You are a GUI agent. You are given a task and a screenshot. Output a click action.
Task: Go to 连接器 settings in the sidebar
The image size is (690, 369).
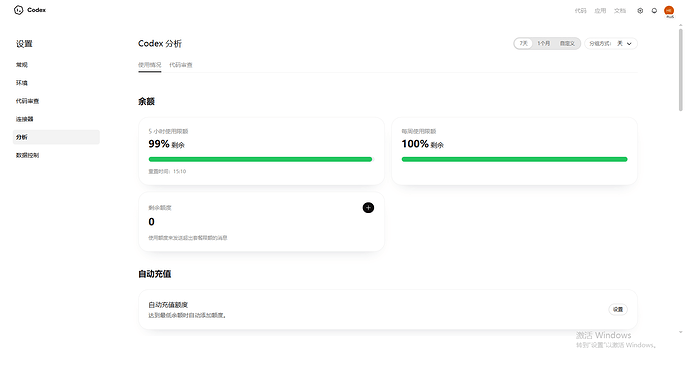[x=56, y=119]
